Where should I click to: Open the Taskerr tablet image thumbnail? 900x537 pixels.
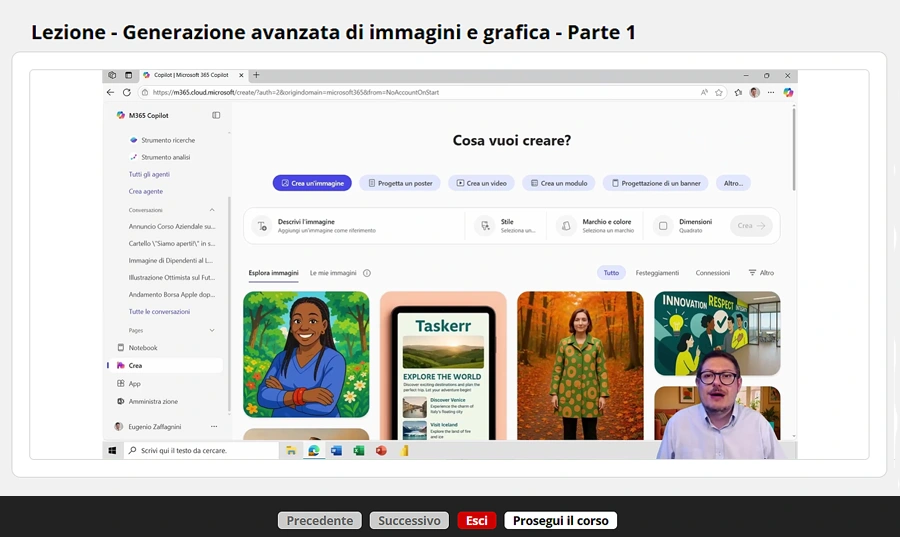[x=443, y=365]
